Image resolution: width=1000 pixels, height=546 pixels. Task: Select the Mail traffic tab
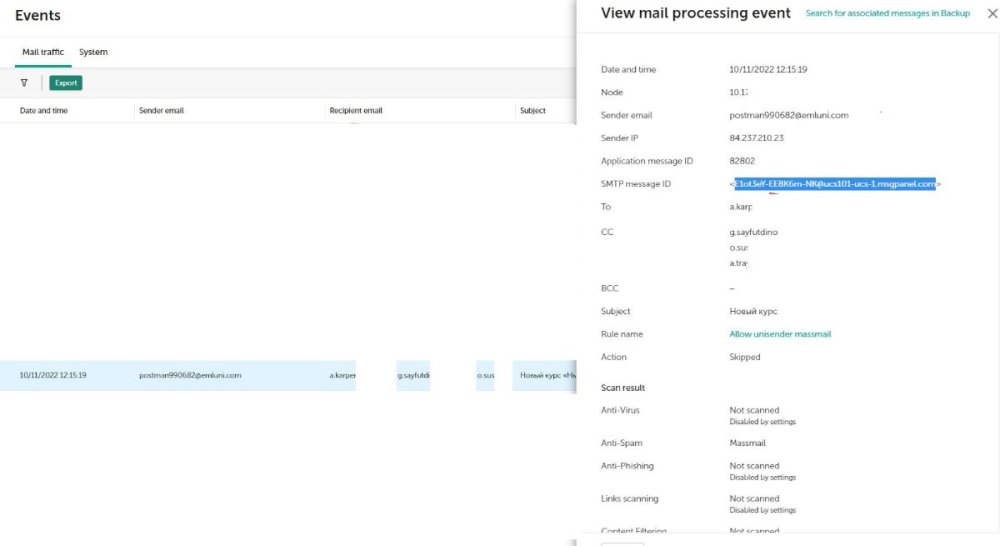click(x=43, y=52)
